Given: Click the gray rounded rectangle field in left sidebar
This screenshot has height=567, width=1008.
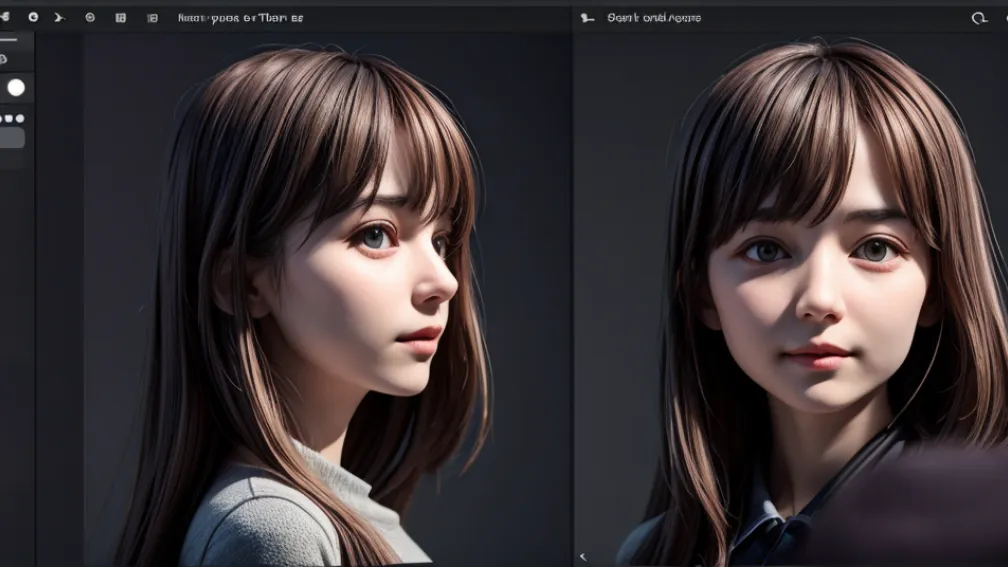Looking at the screenshot, I should [12, 138].
